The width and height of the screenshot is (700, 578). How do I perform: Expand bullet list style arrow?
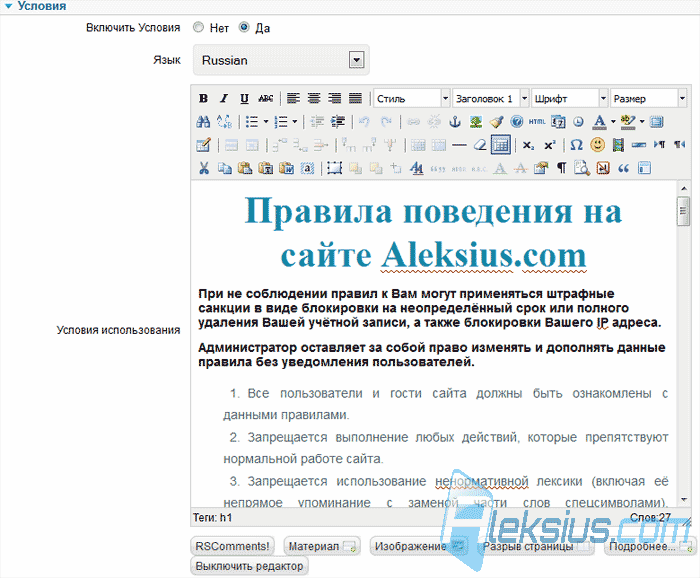(266, 121)
